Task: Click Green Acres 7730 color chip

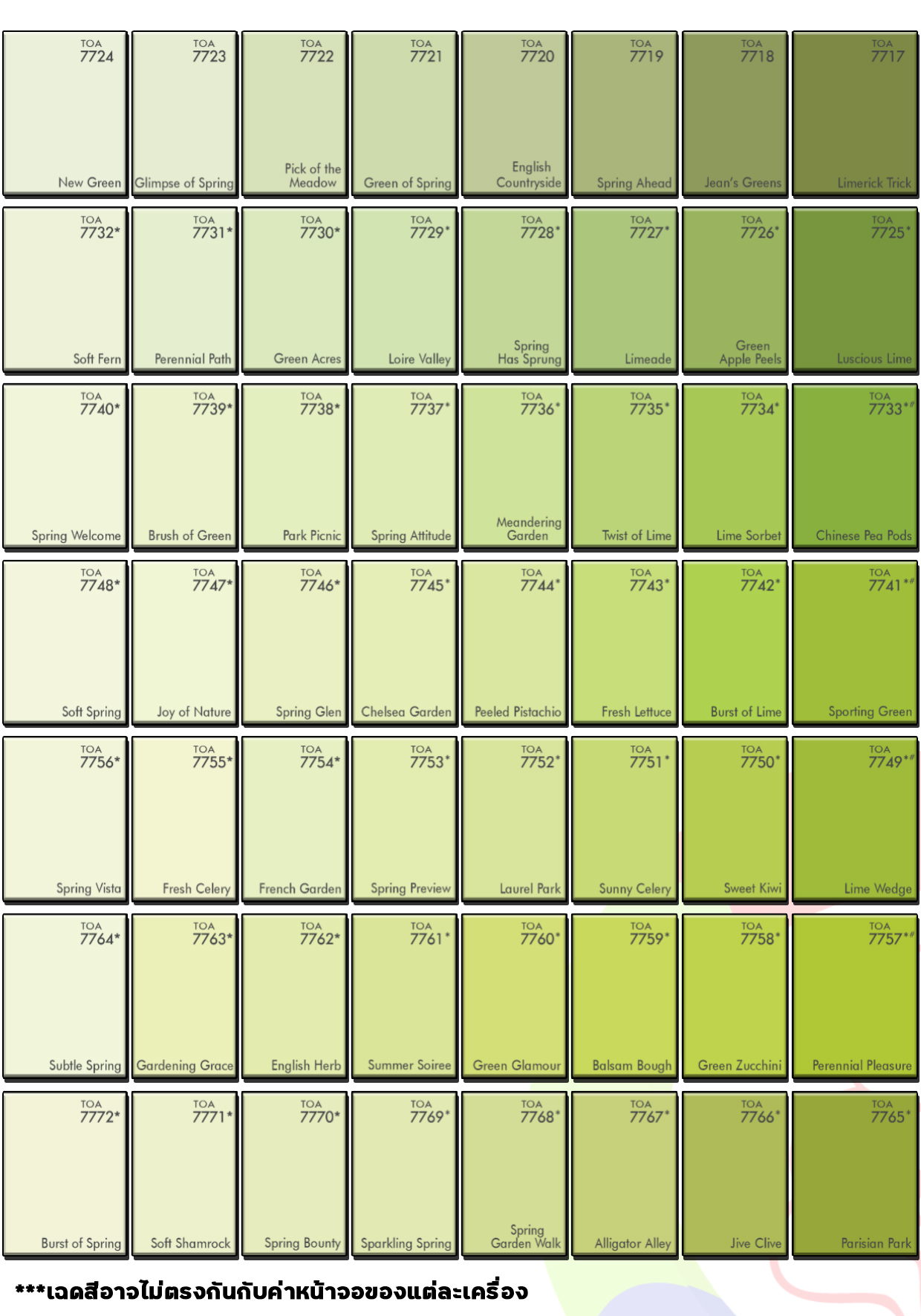Action: [295, 290]
